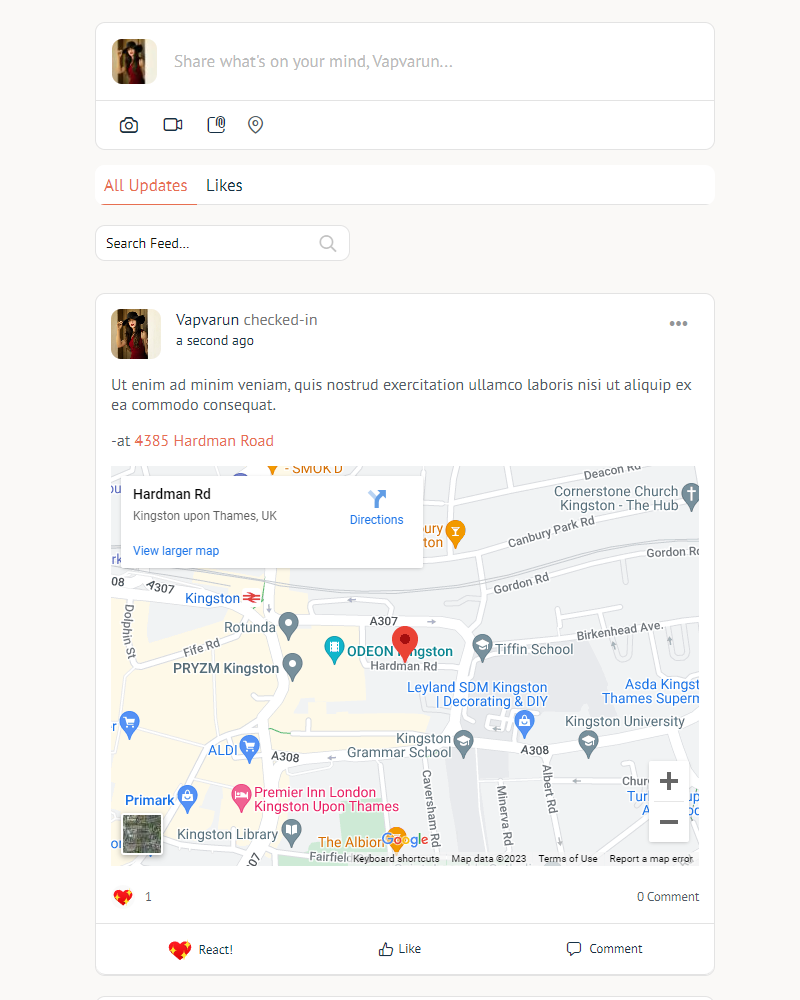Click the Comment button

tap(605, 949)
